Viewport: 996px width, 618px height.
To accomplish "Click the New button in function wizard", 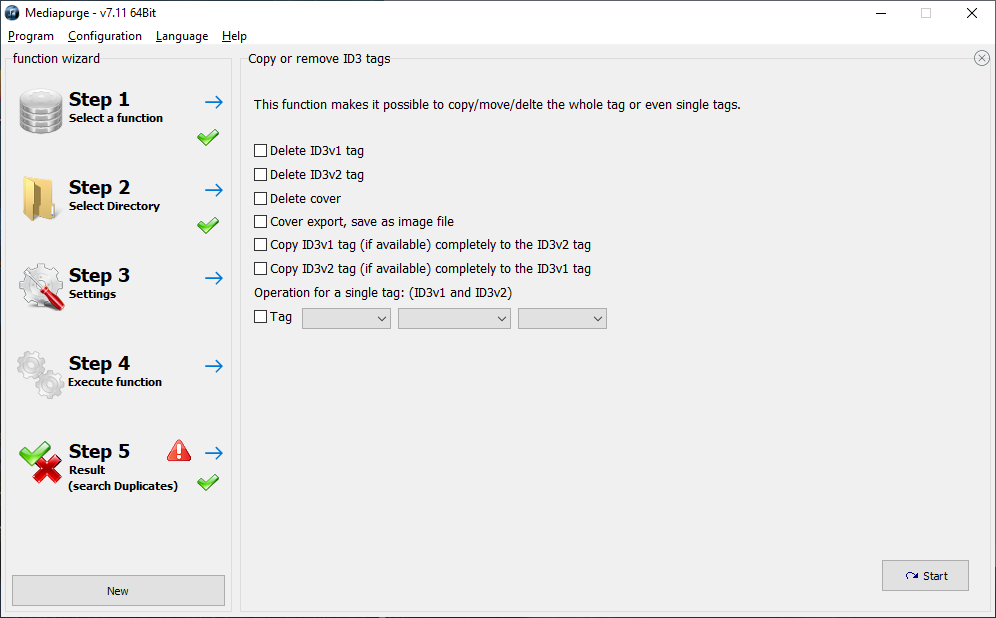I will pyautogui.click(x=118, y=591).
